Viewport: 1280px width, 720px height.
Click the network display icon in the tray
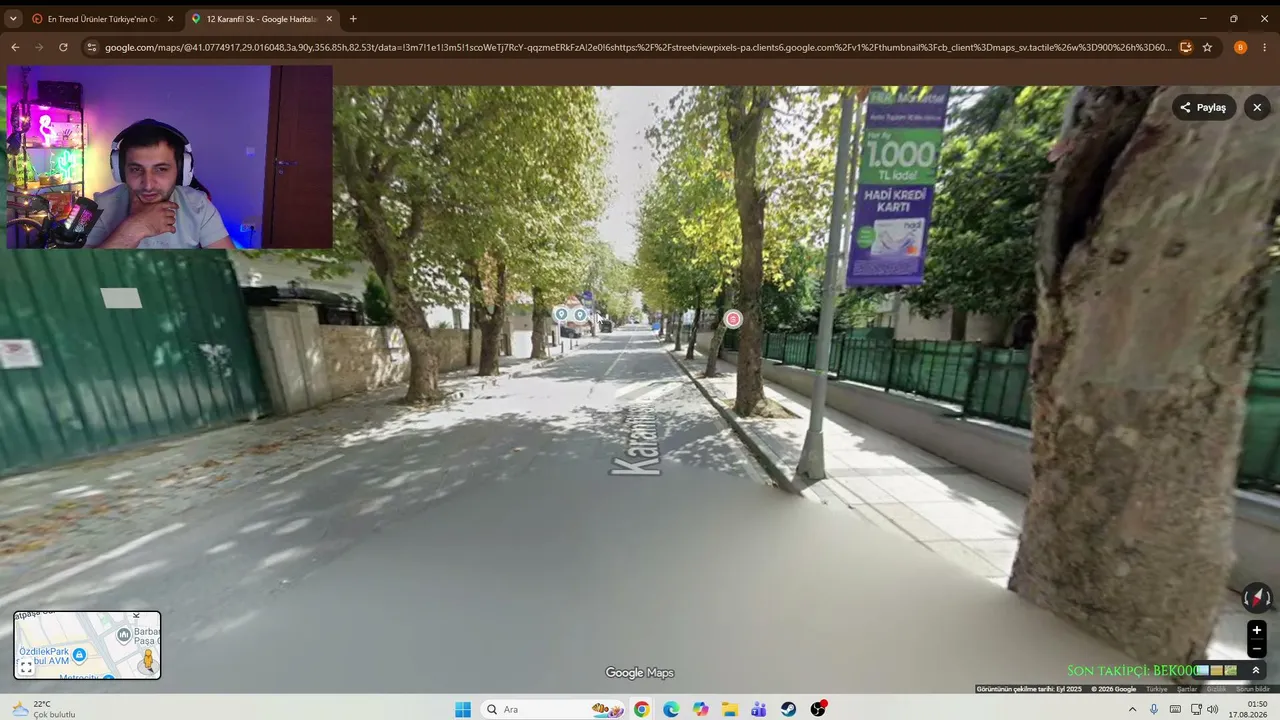(x=1196, y=709)
